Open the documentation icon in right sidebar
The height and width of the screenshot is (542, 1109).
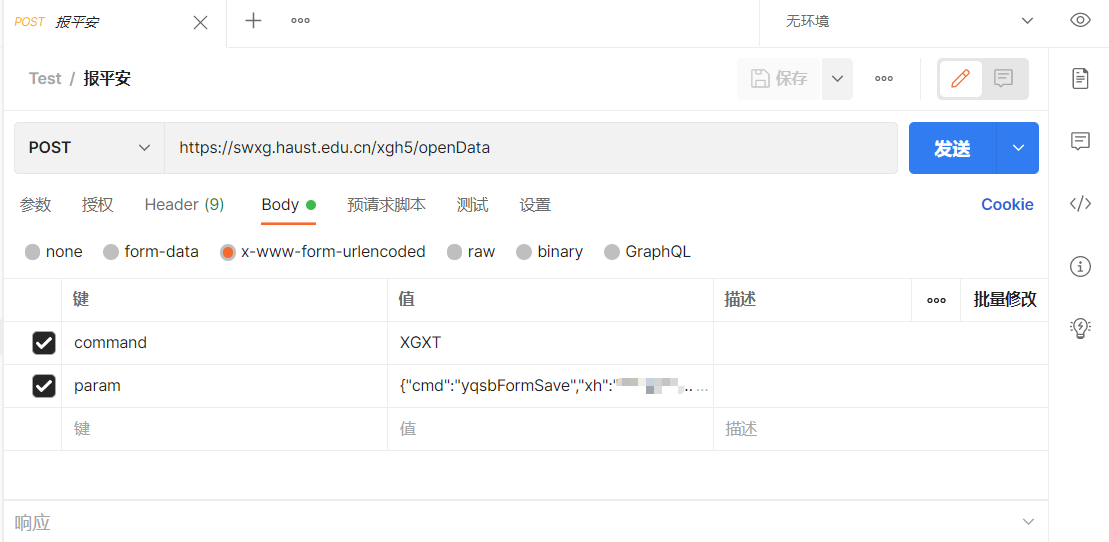click(1080, 78)
